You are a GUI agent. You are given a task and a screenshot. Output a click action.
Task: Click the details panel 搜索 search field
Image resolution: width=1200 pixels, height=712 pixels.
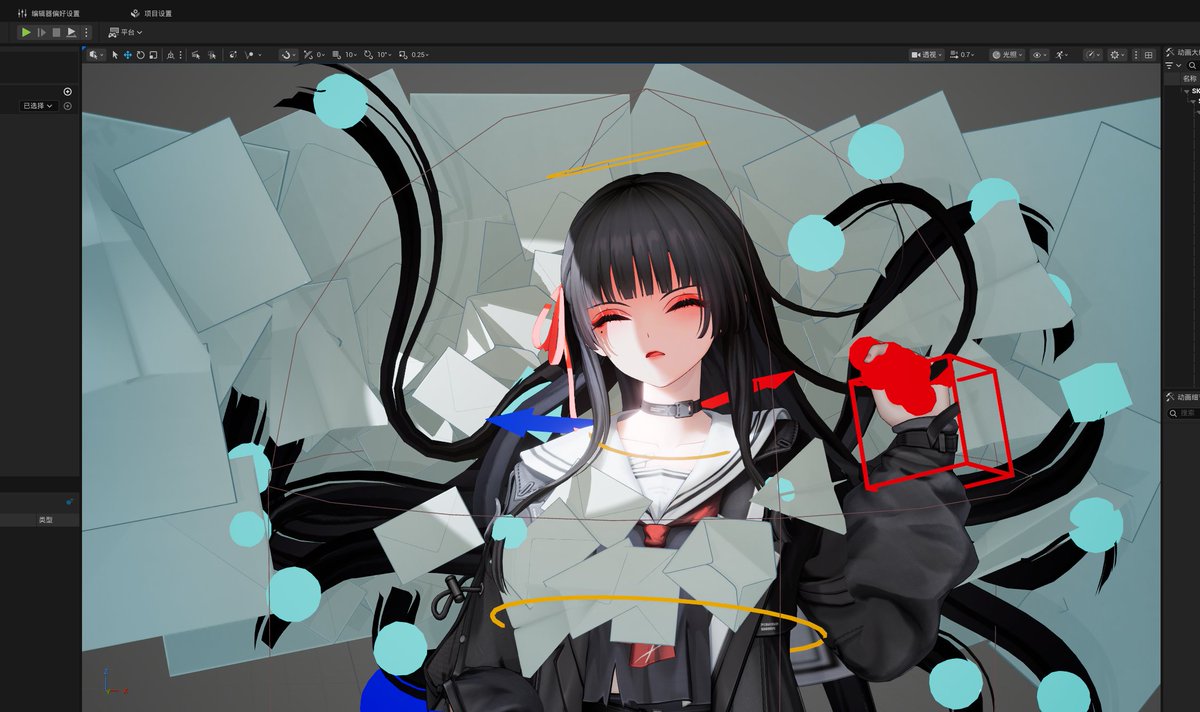pyautogui.click(x=1185, y=412)
